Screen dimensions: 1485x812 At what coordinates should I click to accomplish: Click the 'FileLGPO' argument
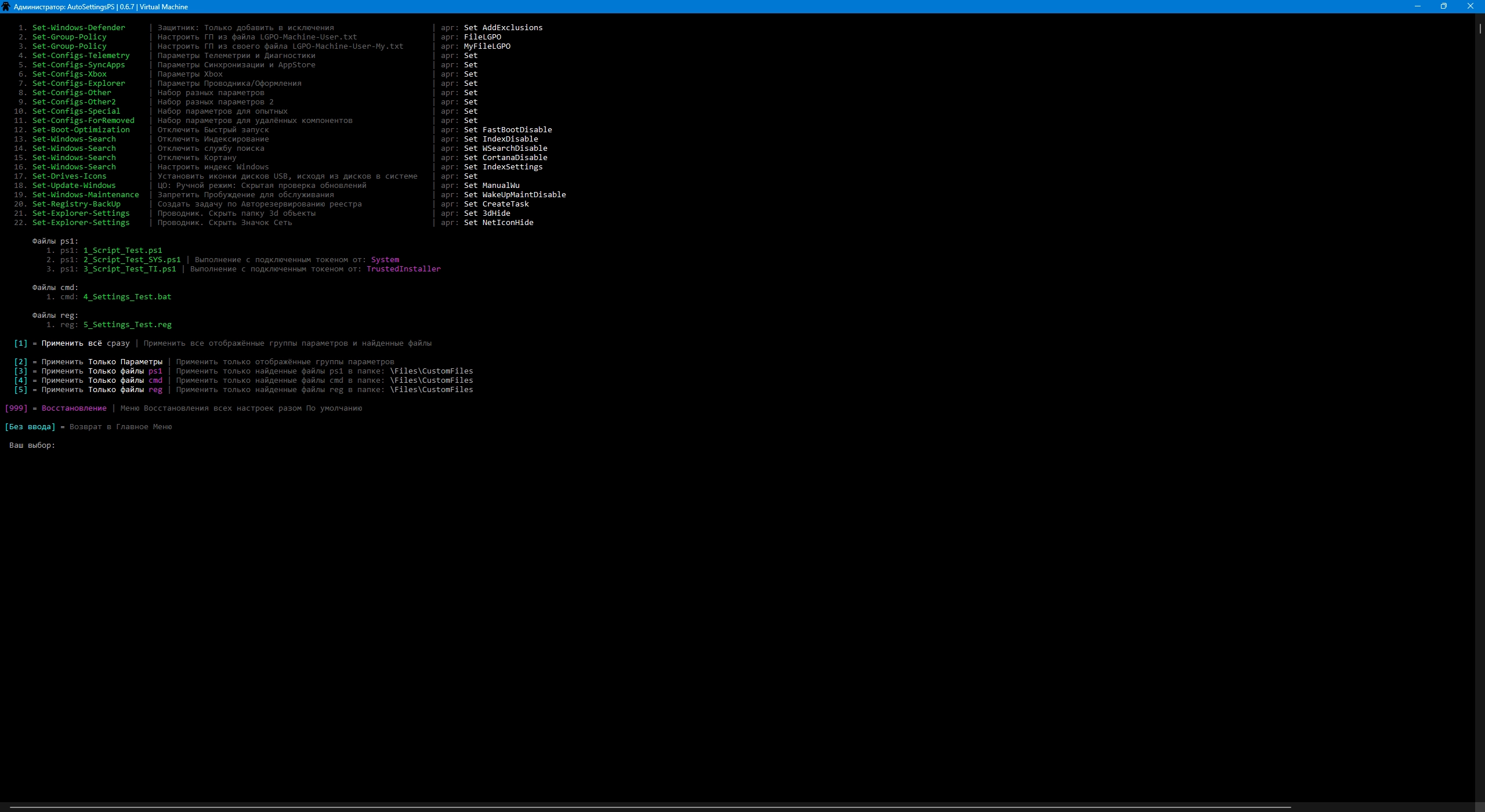(483, 37)
